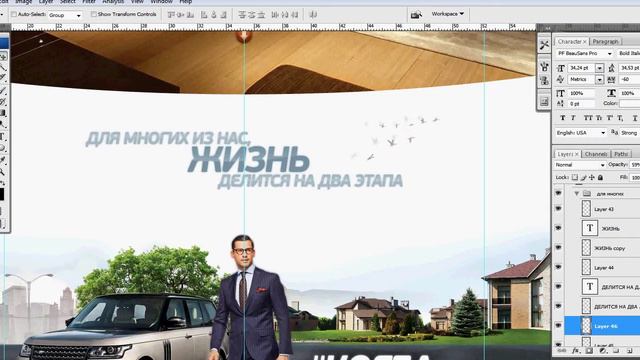Align right edges in options bar
640x360 pixels.
(223, 15)
